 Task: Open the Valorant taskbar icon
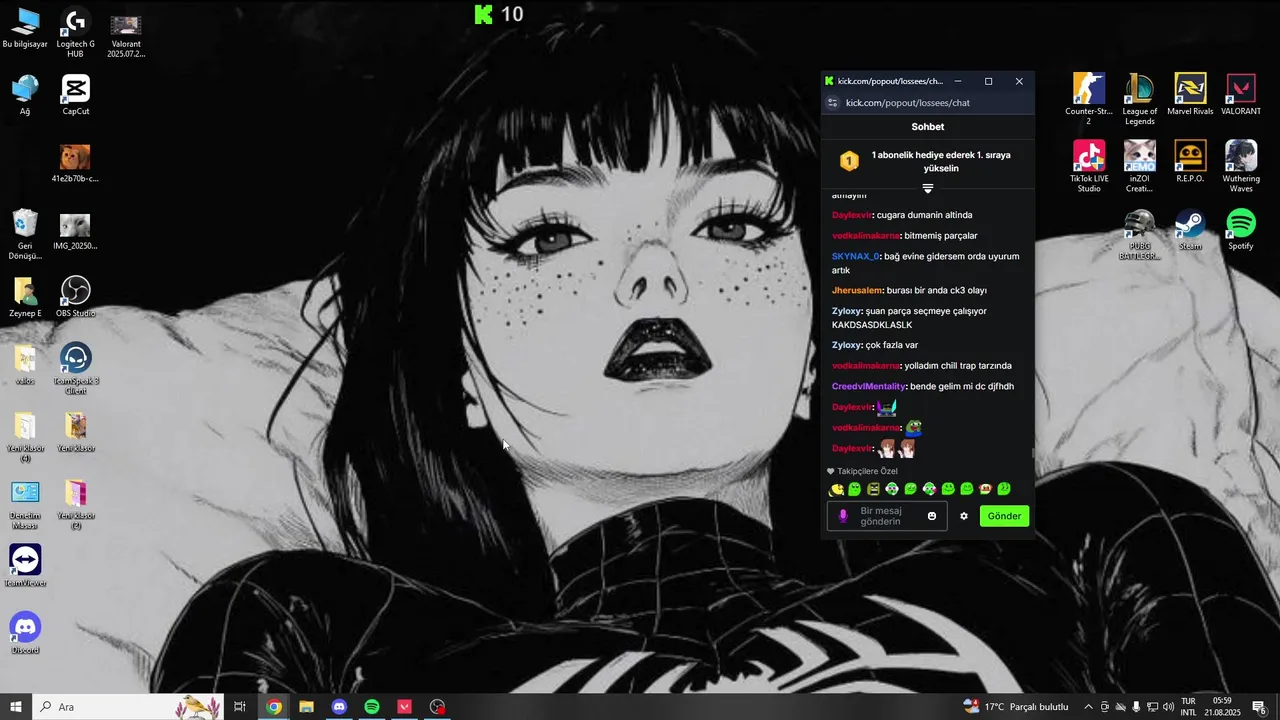405,707
